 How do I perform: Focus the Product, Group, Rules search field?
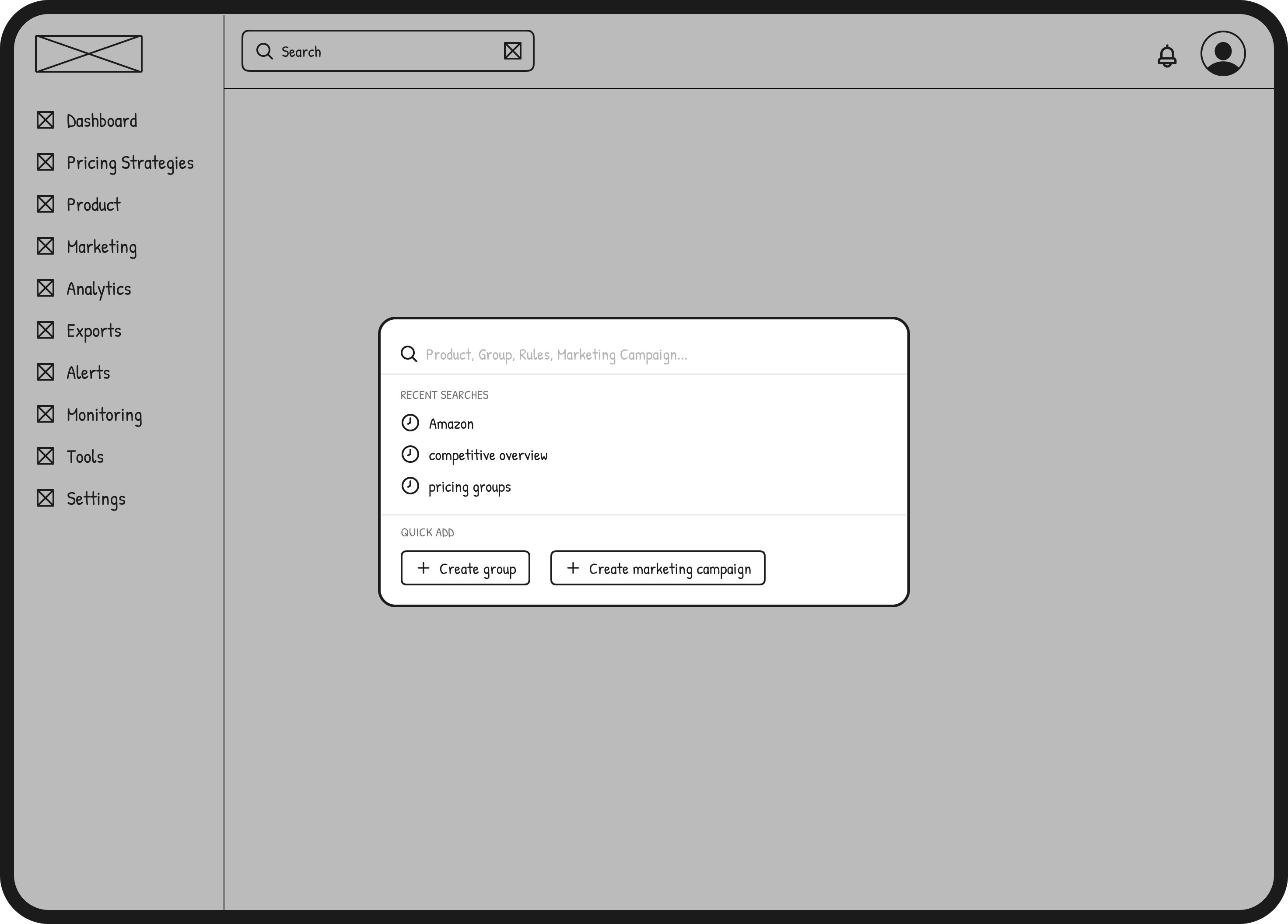(644, 354)
